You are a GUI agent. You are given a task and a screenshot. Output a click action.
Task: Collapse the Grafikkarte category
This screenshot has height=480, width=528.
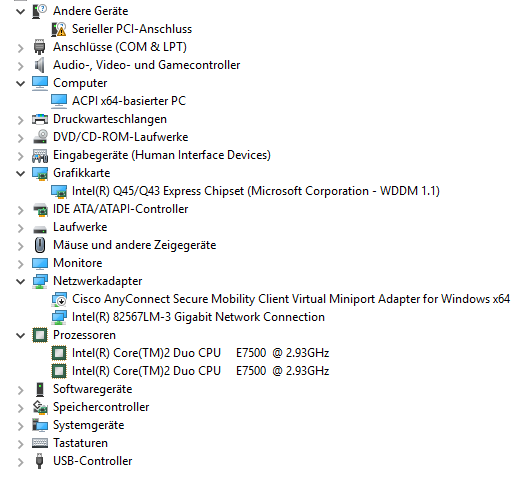coord(21,174)
